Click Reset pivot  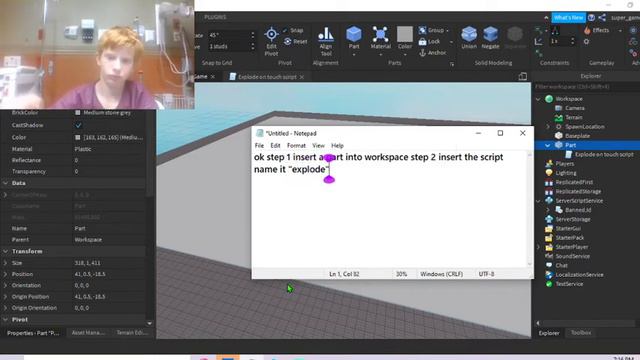click(x=296, y=42)
